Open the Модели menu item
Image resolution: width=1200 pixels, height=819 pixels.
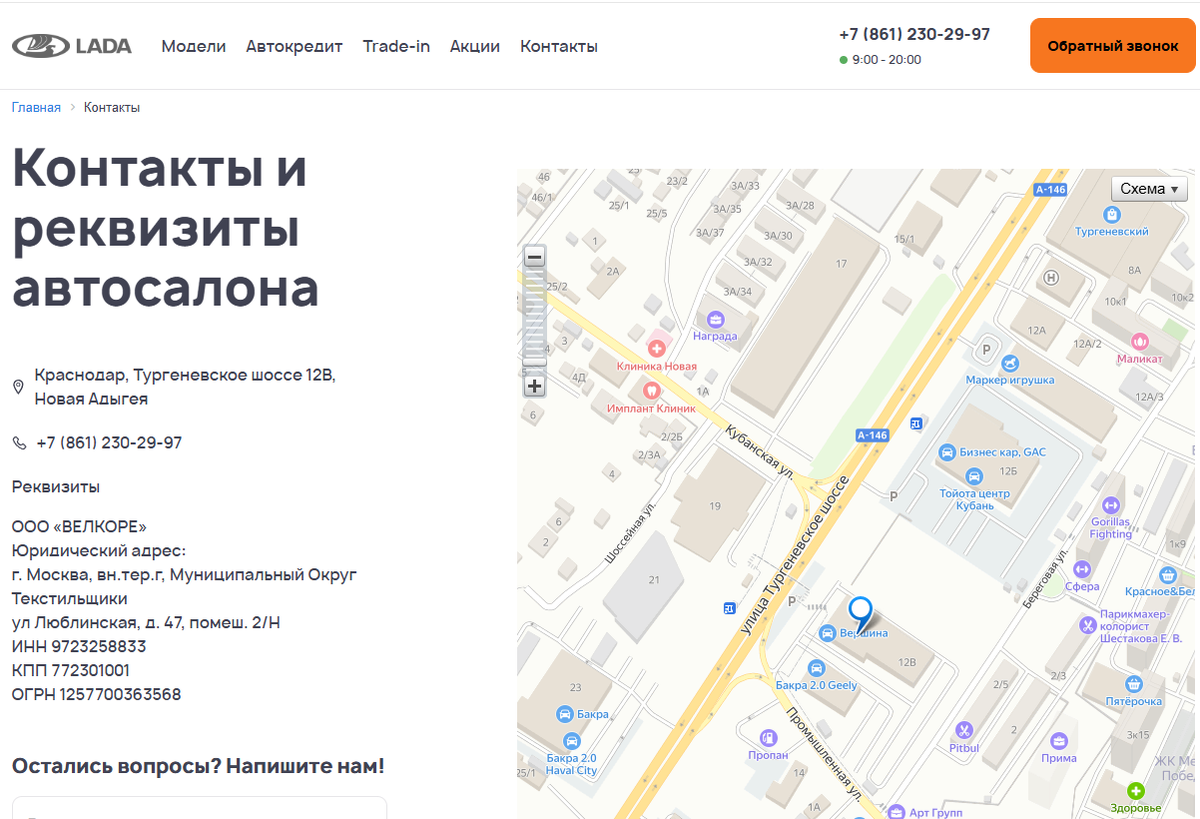[194, 46]
